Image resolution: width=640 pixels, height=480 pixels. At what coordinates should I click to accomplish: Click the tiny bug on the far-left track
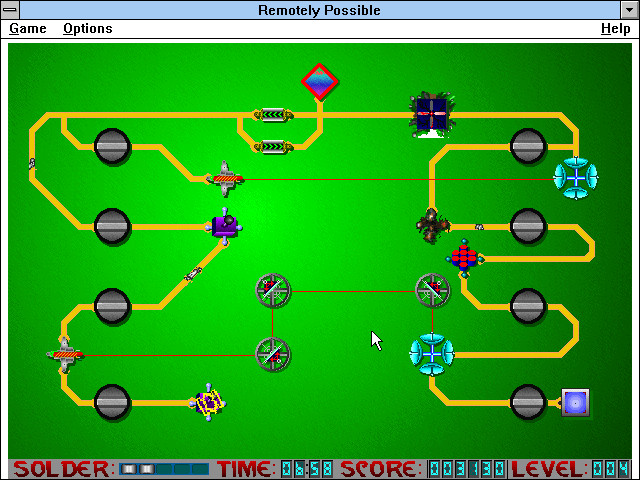(32, 164)
